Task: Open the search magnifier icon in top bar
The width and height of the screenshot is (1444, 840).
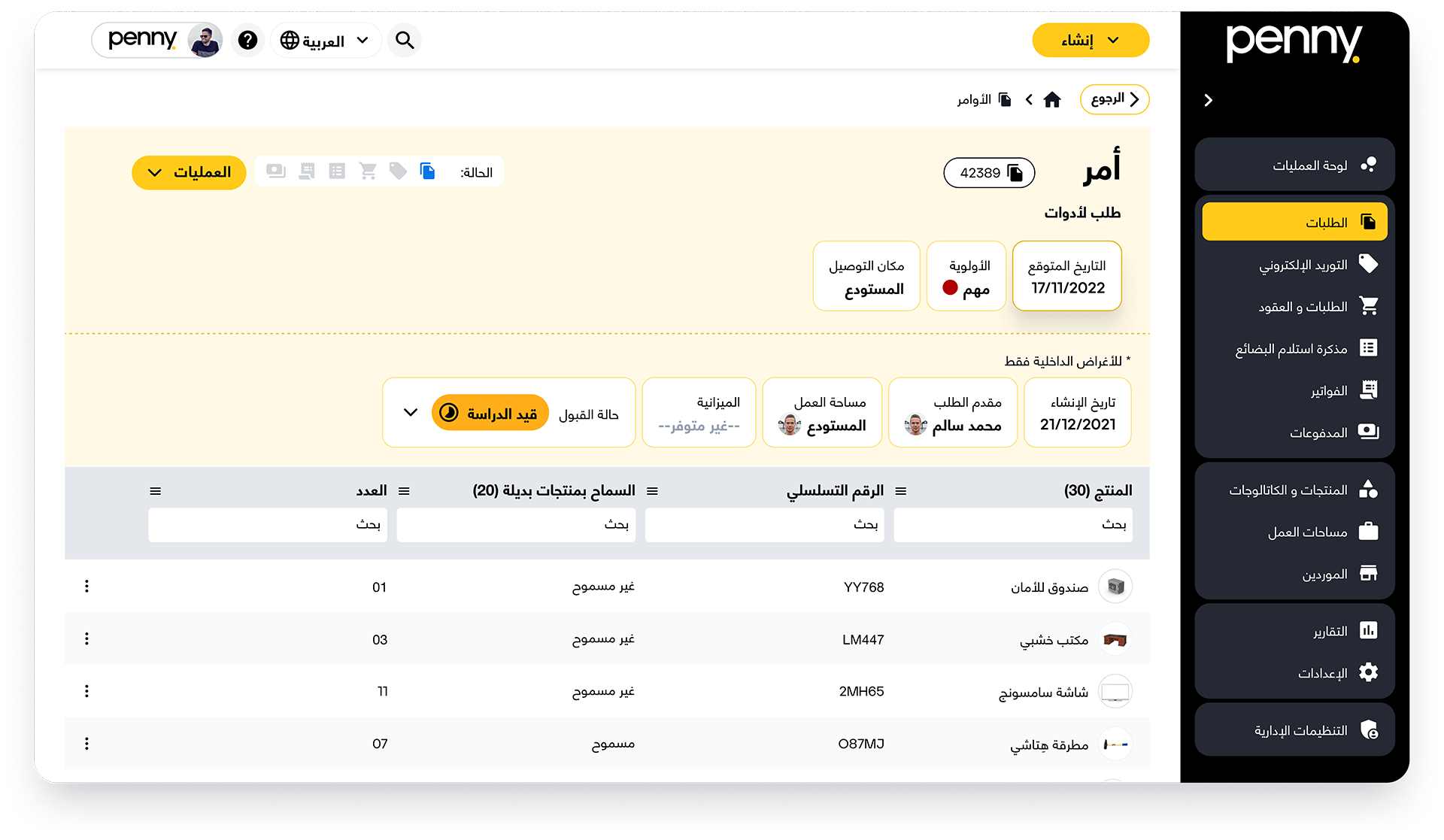Action: (x=405, y=40)
